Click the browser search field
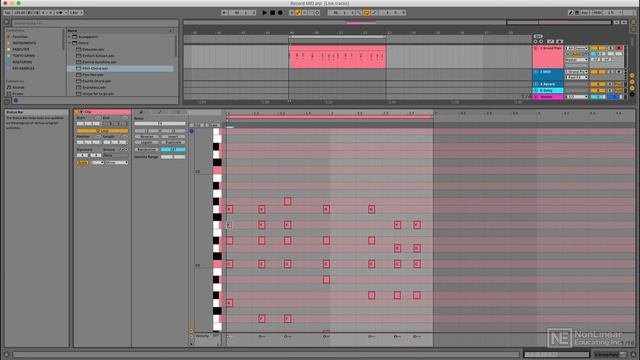This screenshot has width=640, height=360. pos(95,23)
